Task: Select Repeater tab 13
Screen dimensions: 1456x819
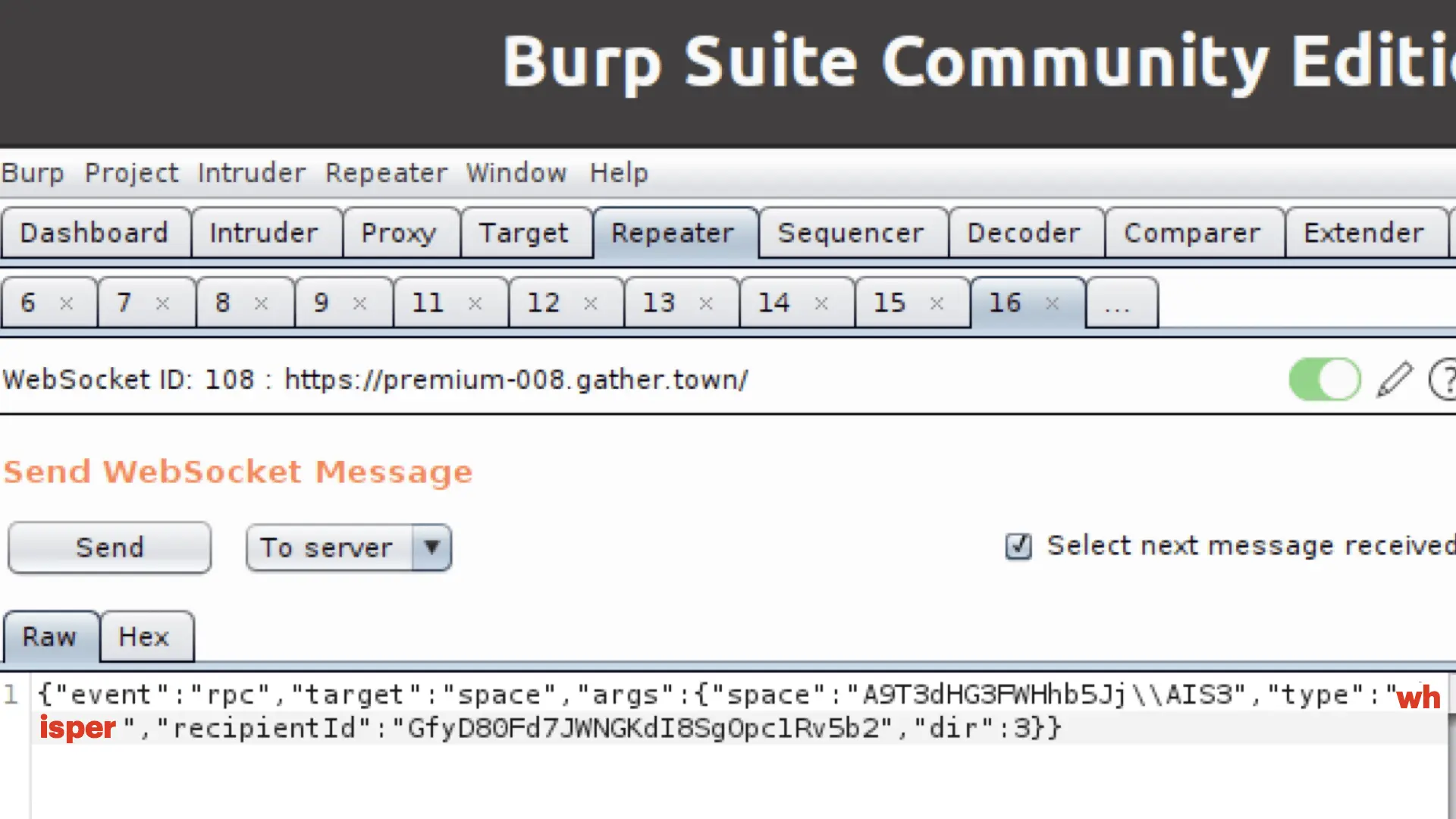Action: click(658, 303)
